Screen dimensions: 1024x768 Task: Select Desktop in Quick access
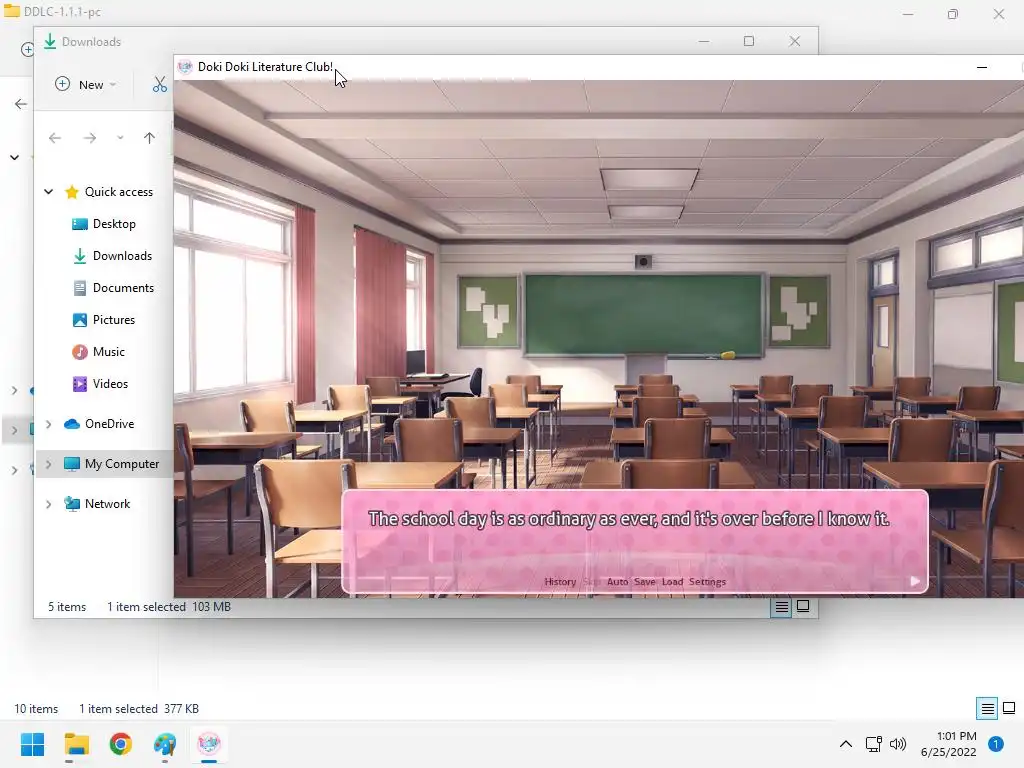[x=104, y=223]
